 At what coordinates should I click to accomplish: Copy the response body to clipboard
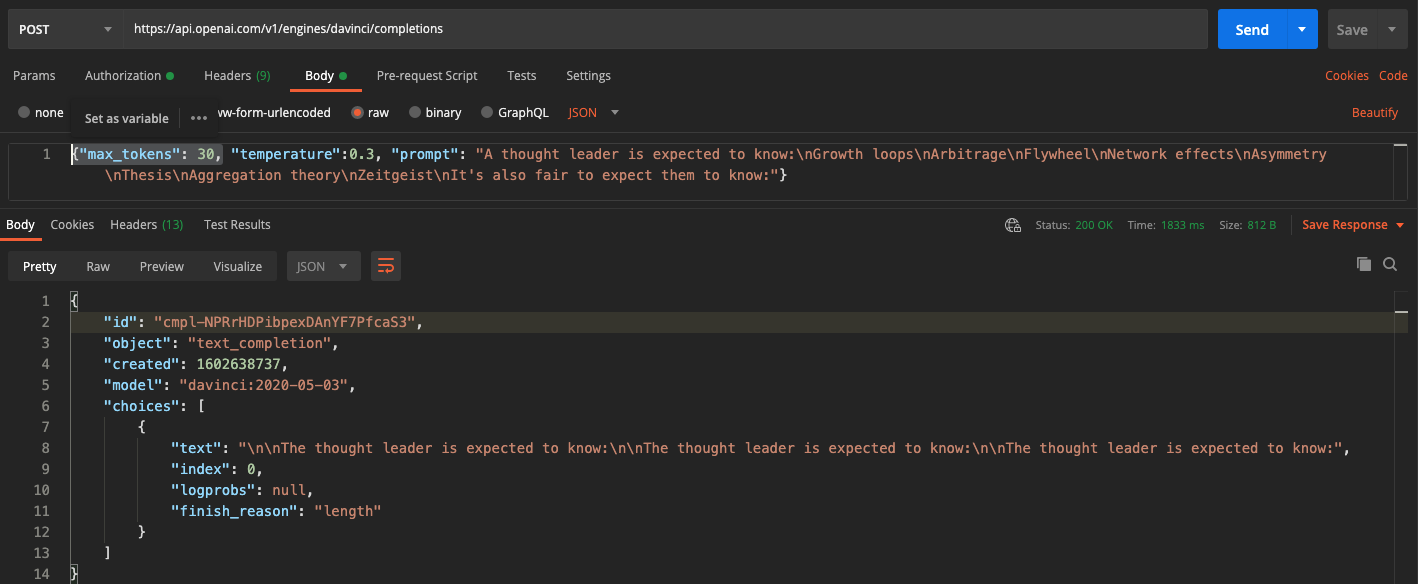click(x=1364, y=264)
